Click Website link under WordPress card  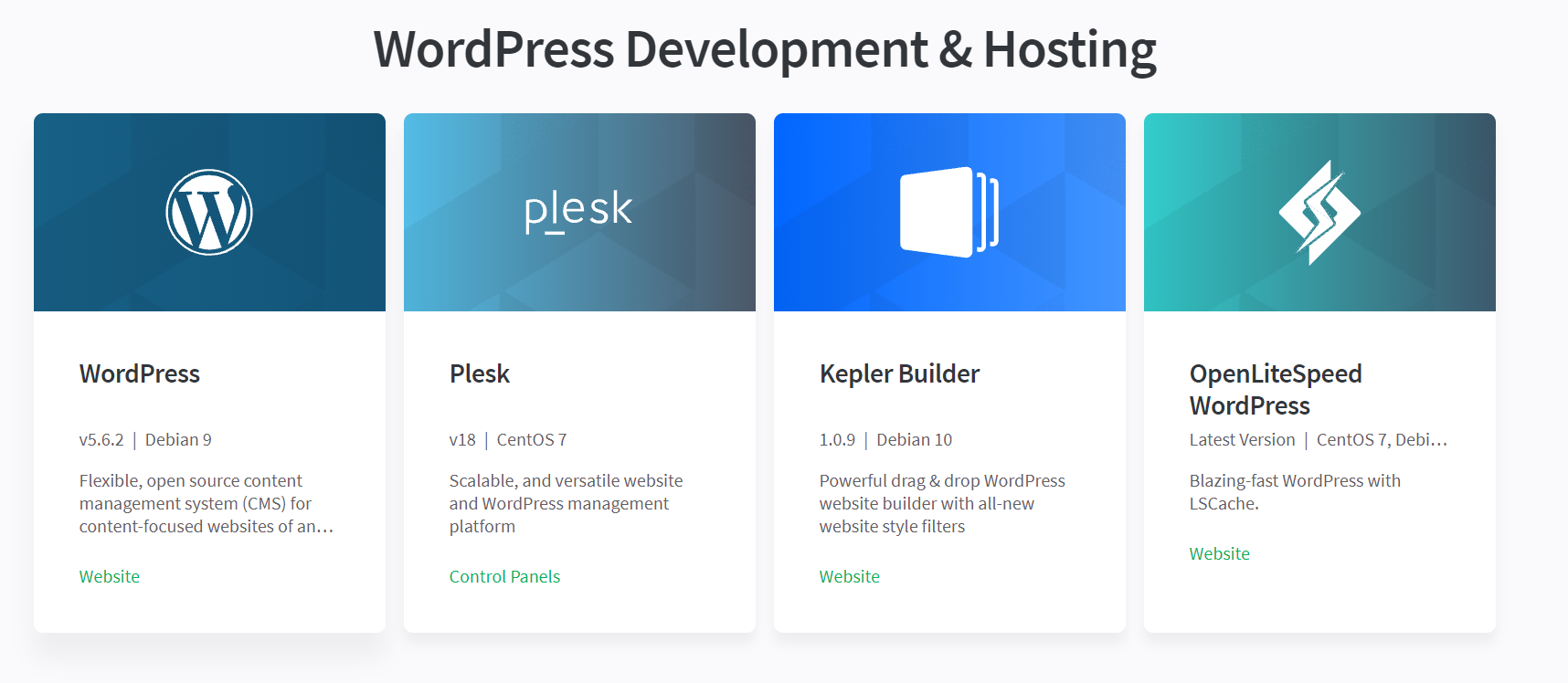(110, 576)
